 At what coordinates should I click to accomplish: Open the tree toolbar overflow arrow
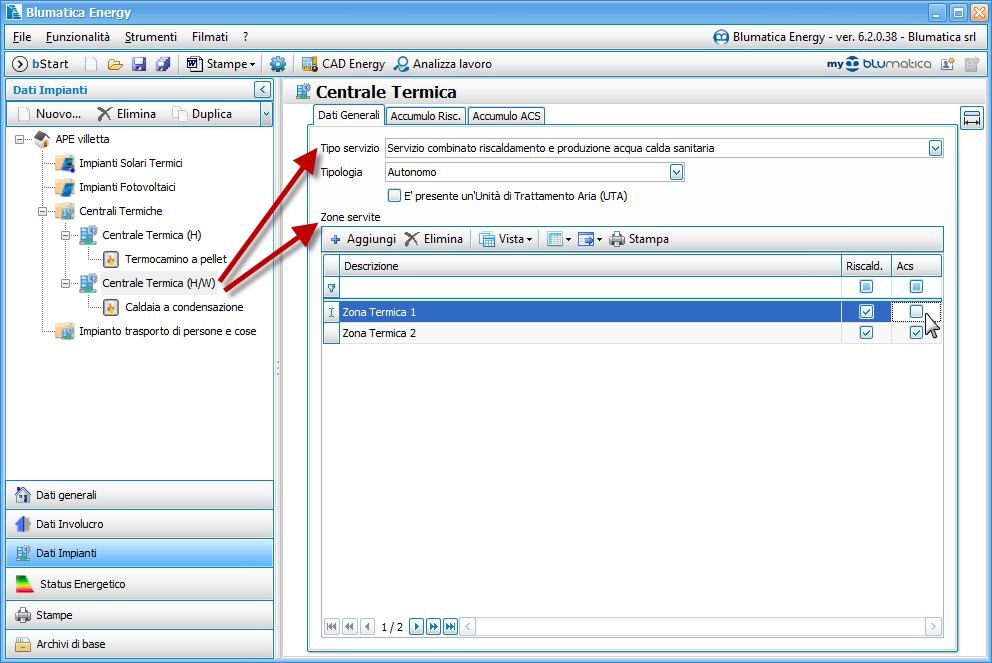[x=266, y=115]
